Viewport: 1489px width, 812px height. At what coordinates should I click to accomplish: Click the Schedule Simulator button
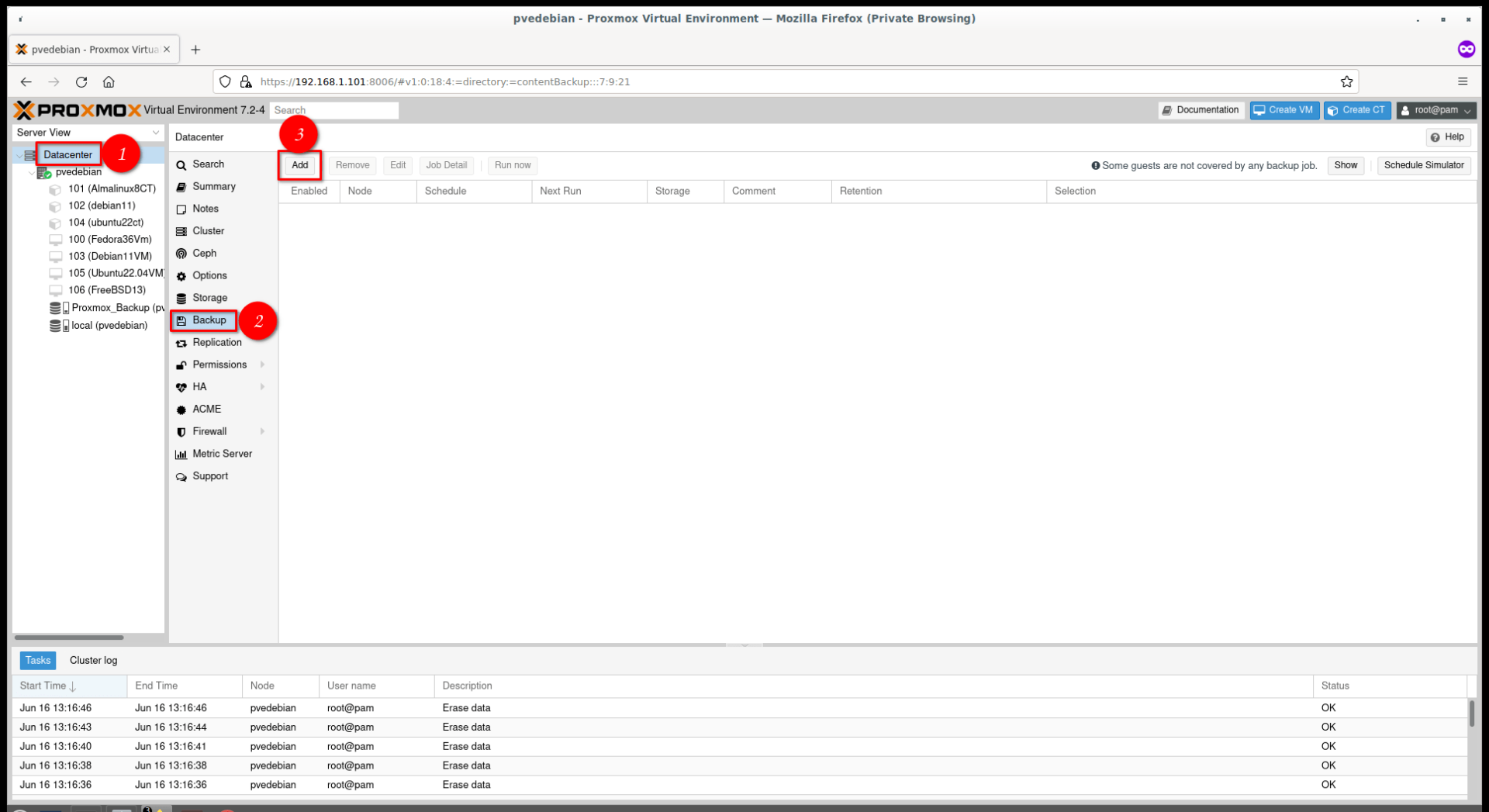(1423, 165)
